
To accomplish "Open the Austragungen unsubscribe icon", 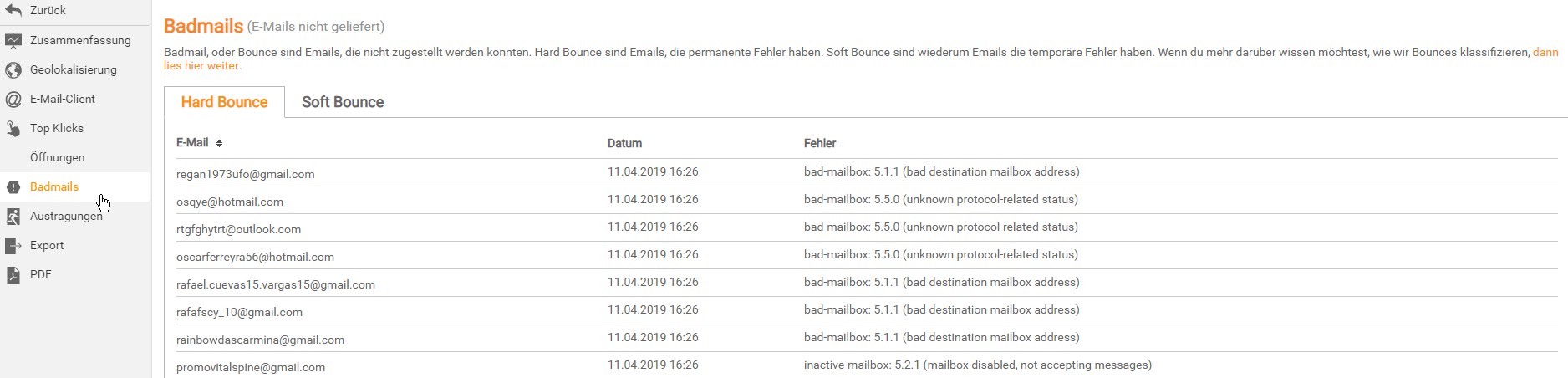I will pyautogui.click(x=13, y=216).
